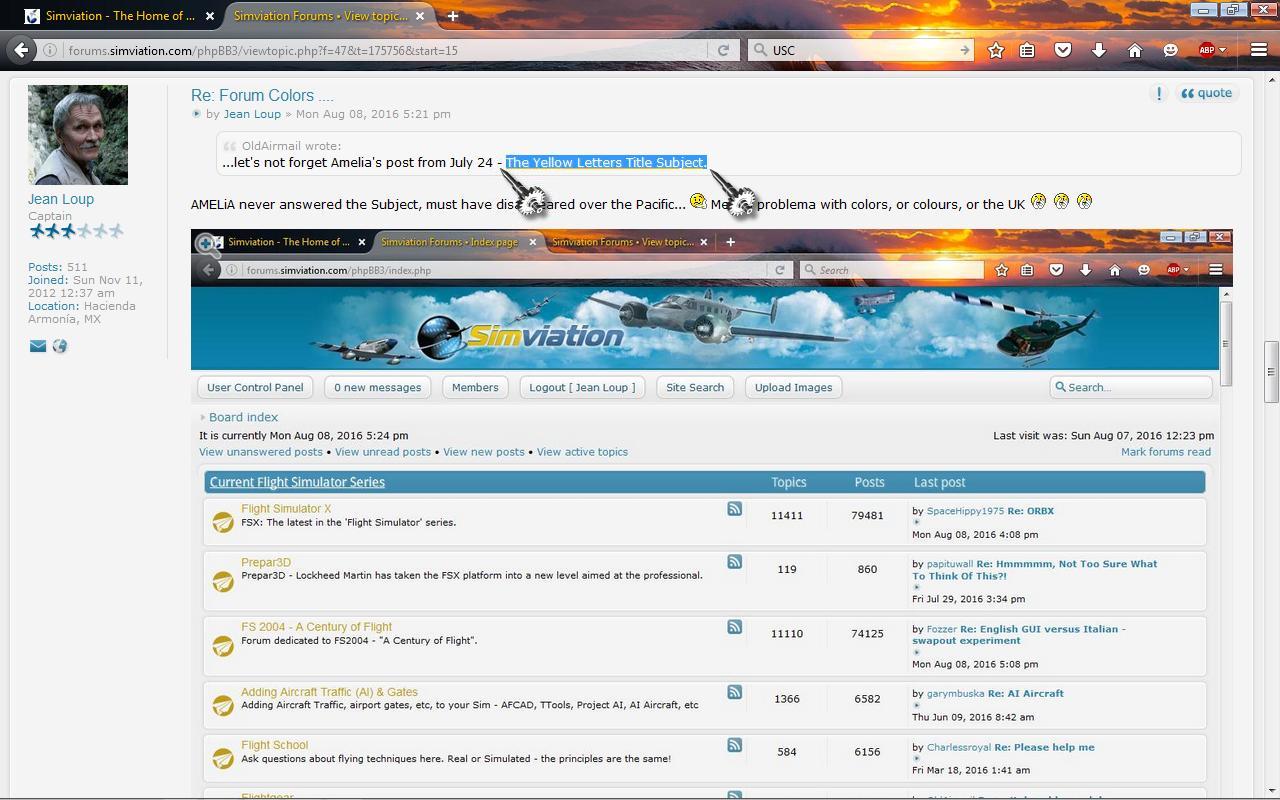This screenshot has height=800, width=1280.
Task: Open a new browser tab
Action: pos(453,16)
